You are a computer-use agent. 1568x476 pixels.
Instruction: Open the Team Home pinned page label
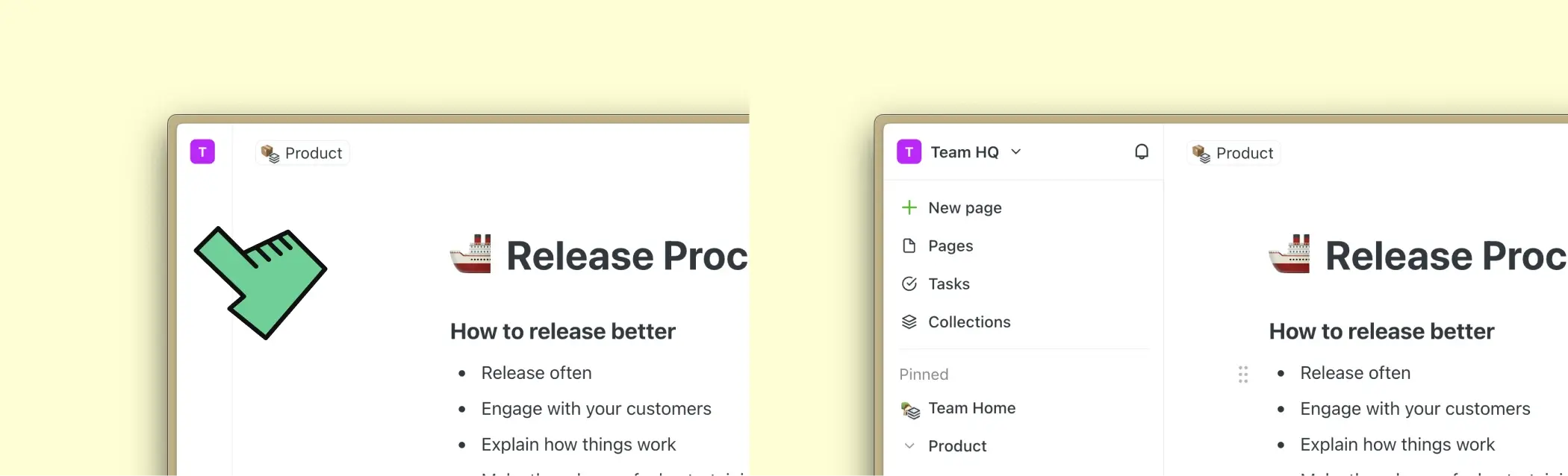click(971, 408)
